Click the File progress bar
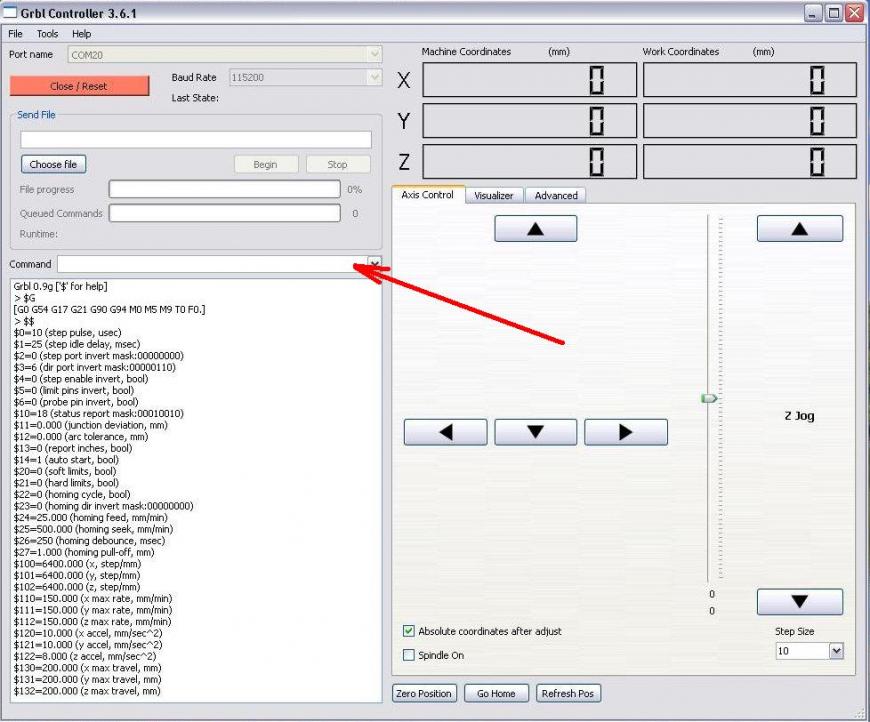 (225, 189)
